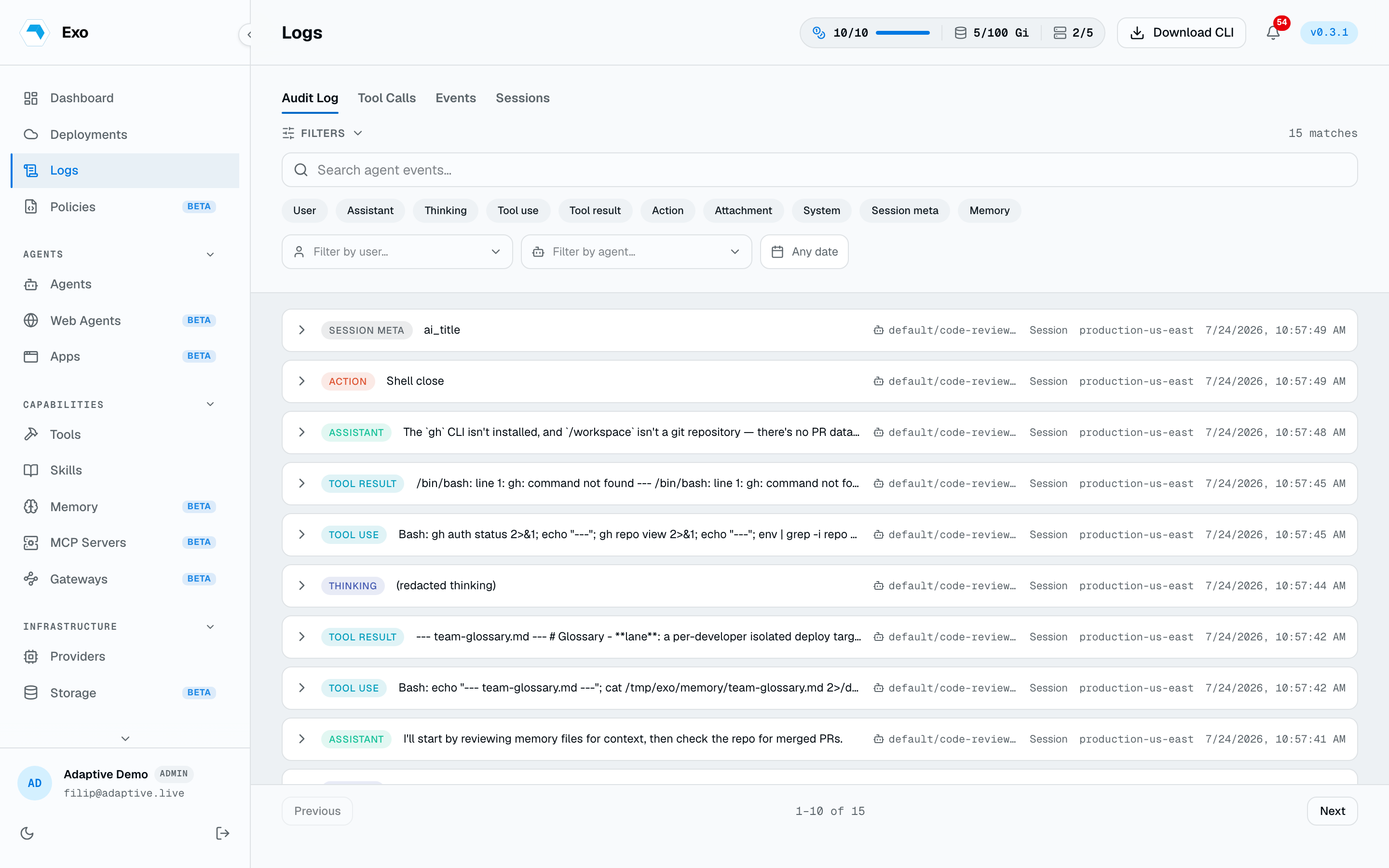
Task: Collapse the FILTERS section
Action: click(323, 133)
